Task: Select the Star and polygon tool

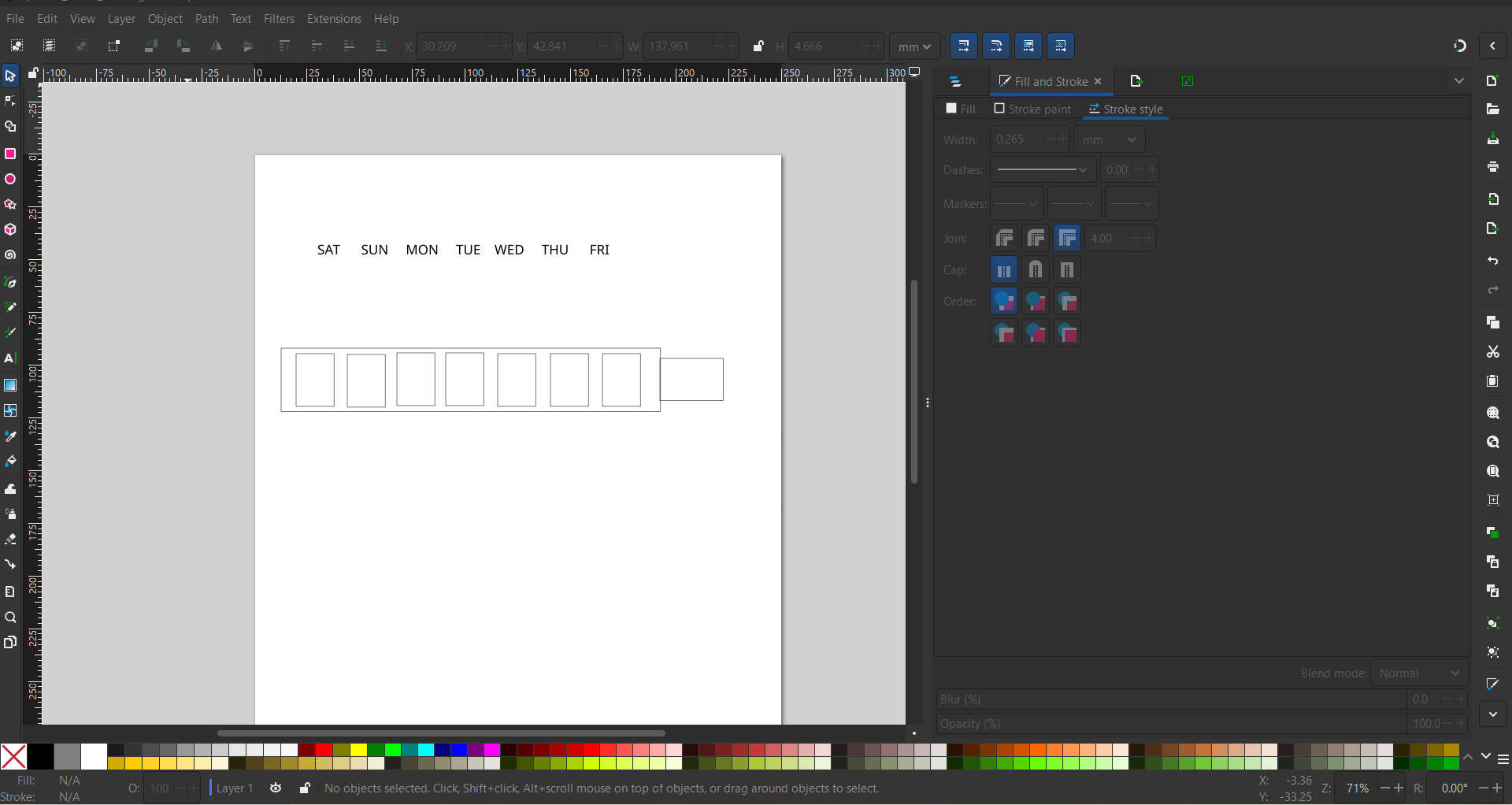Action: (10, 205)
